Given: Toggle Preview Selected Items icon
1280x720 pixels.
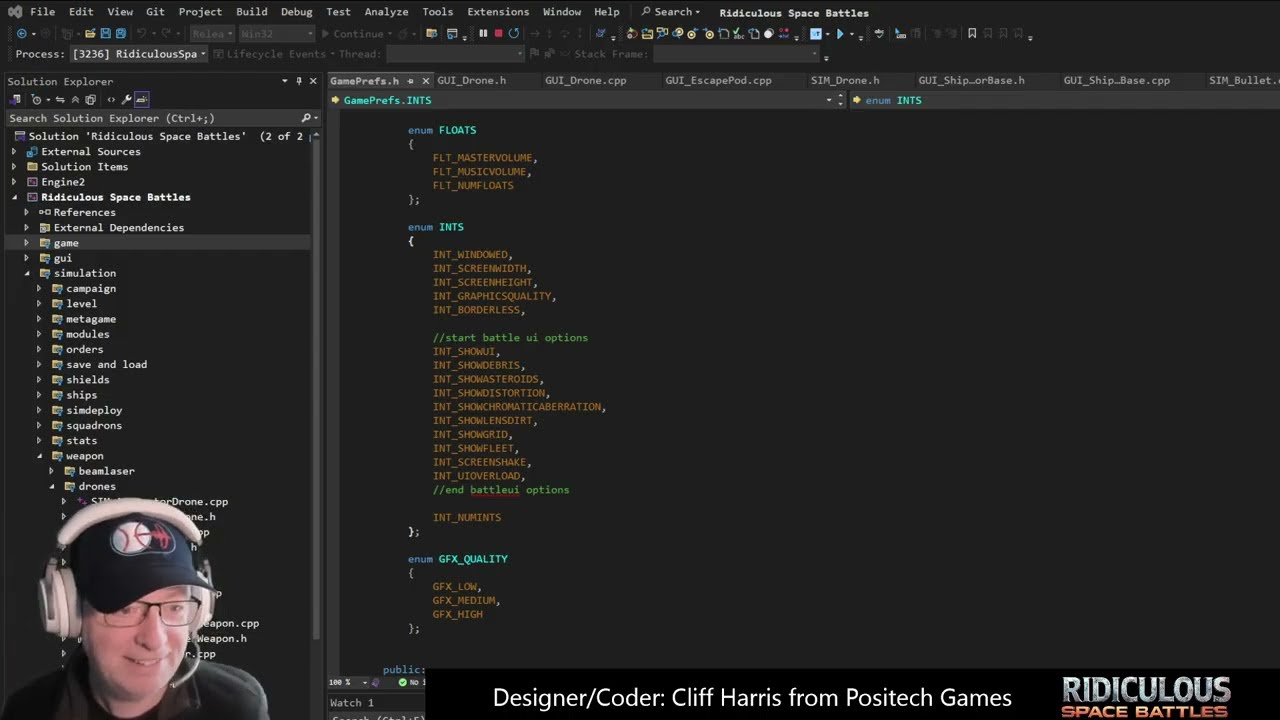Looking at the screenshot, I should (141, 100).
